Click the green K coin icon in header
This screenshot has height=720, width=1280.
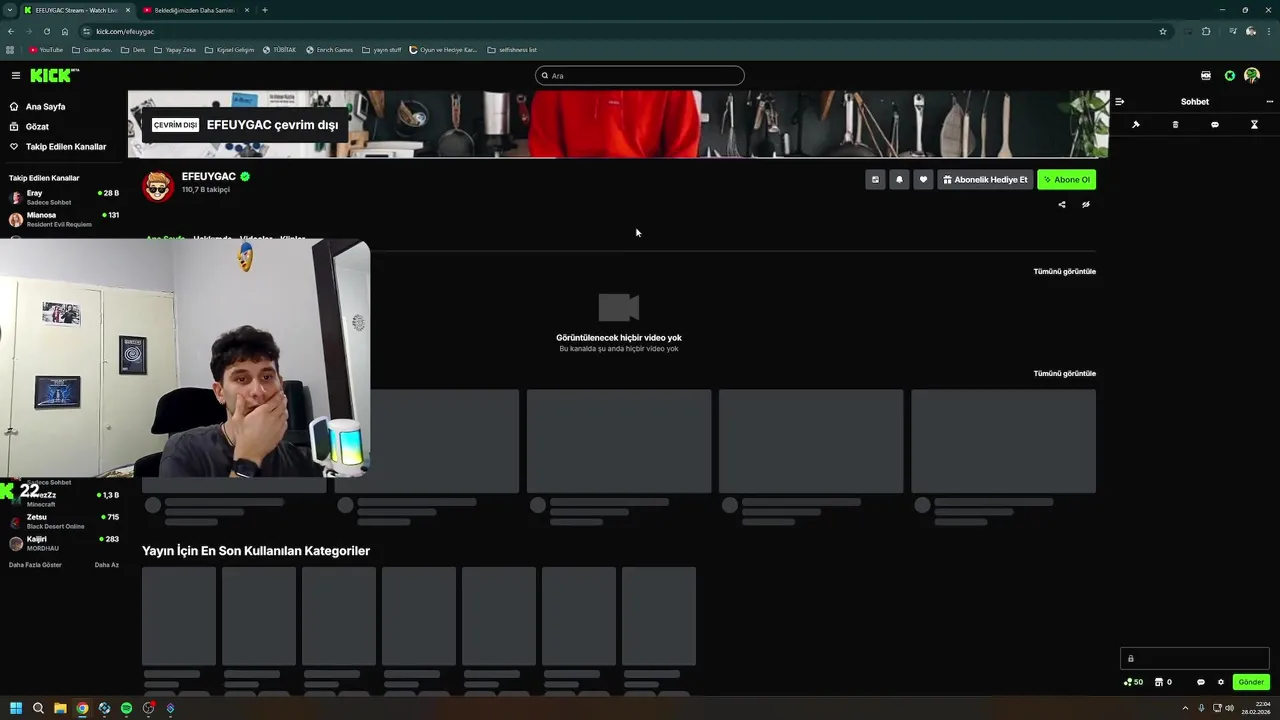(1230, 75)
